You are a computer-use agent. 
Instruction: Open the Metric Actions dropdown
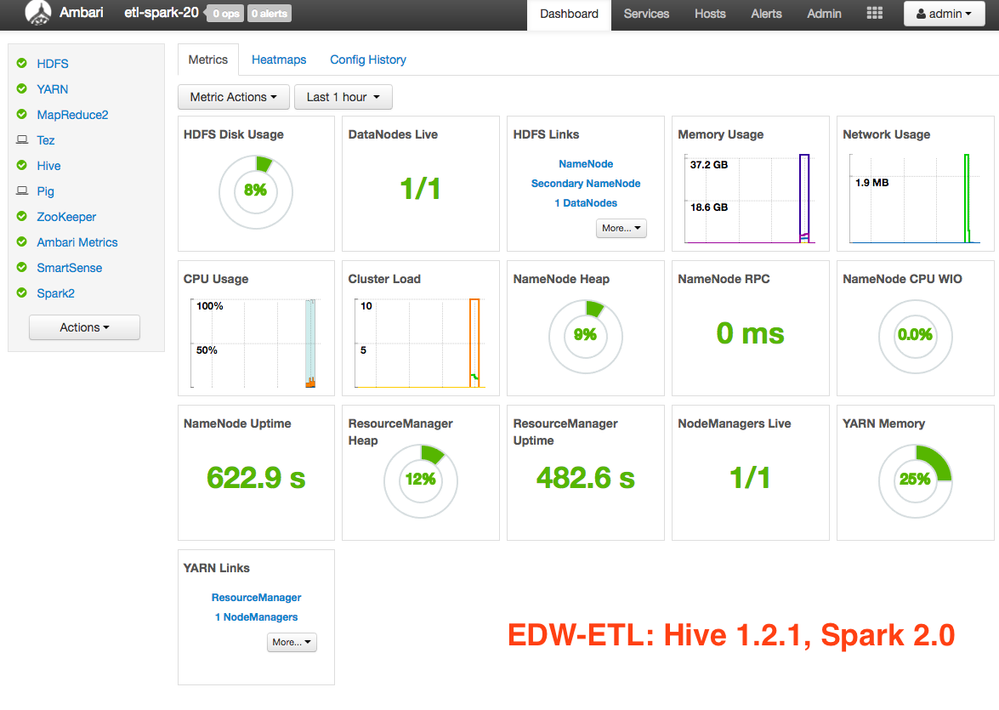[x=233, y=97]
